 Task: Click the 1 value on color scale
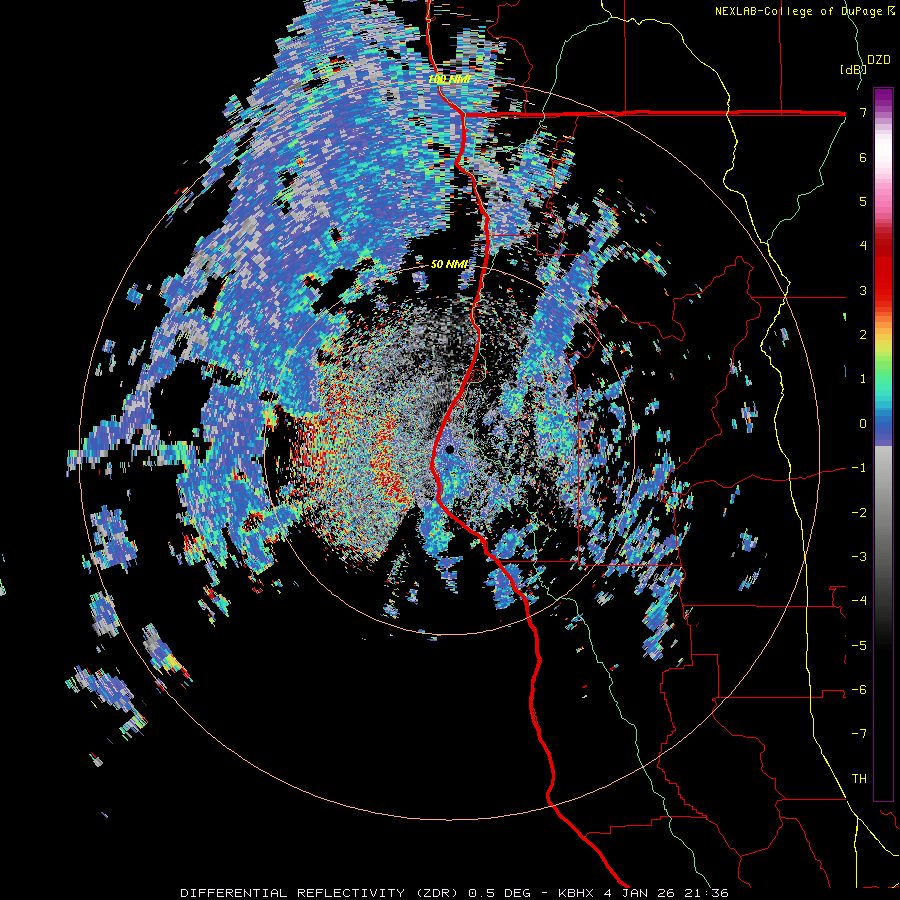tap(863, 379)
